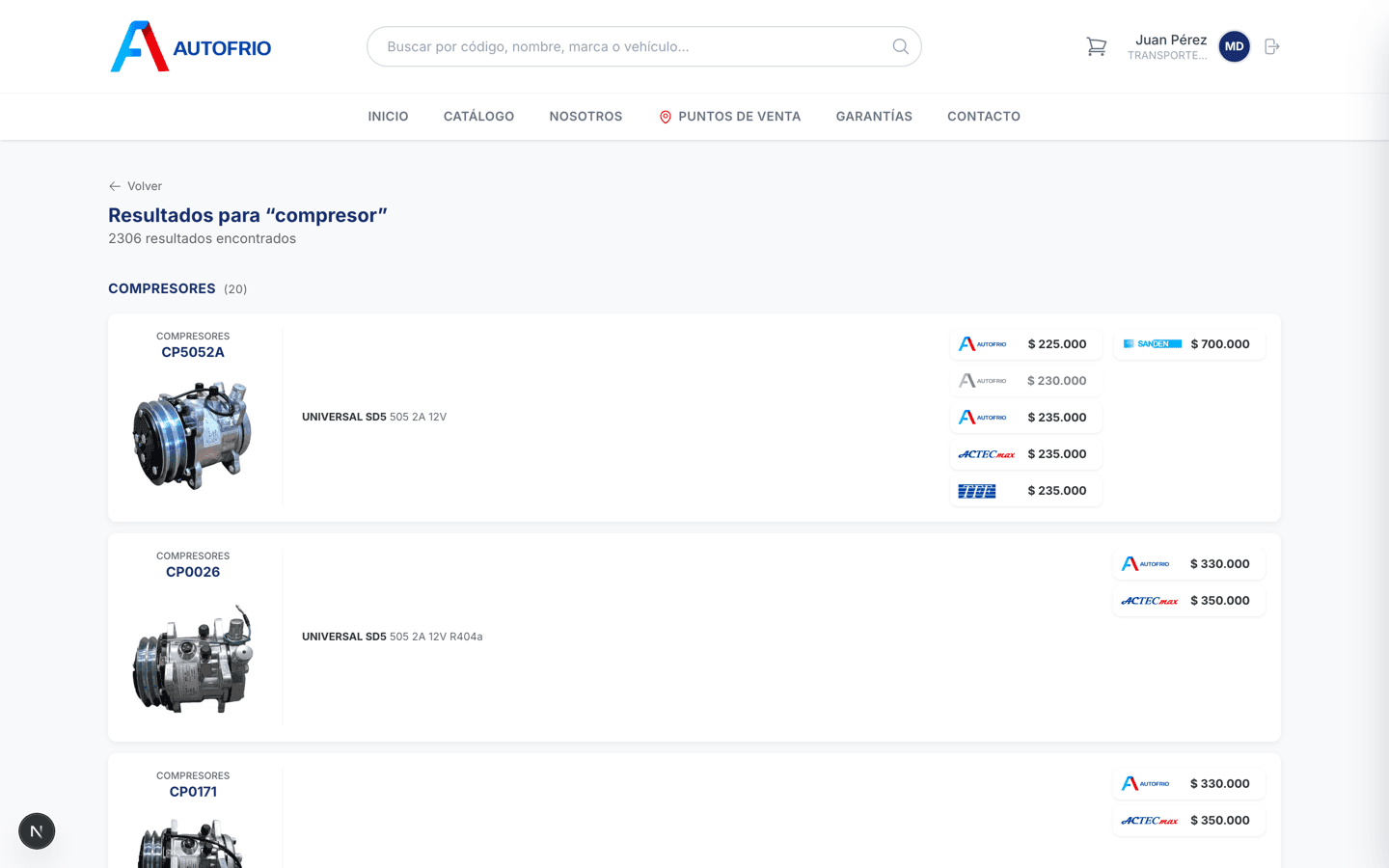This screenshot has width=1389, height=868.
Task: Open product code CP0171
Action: coord(193,792)
